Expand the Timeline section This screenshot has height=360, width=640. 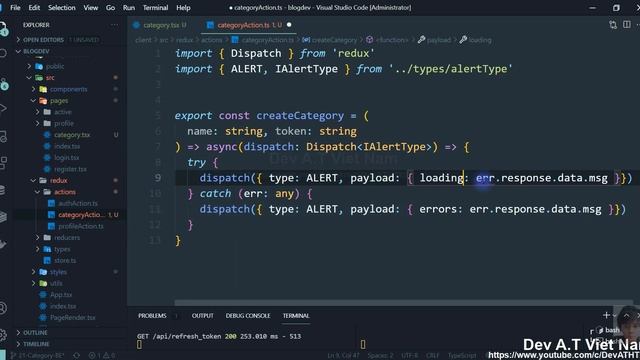pos(36,344)
